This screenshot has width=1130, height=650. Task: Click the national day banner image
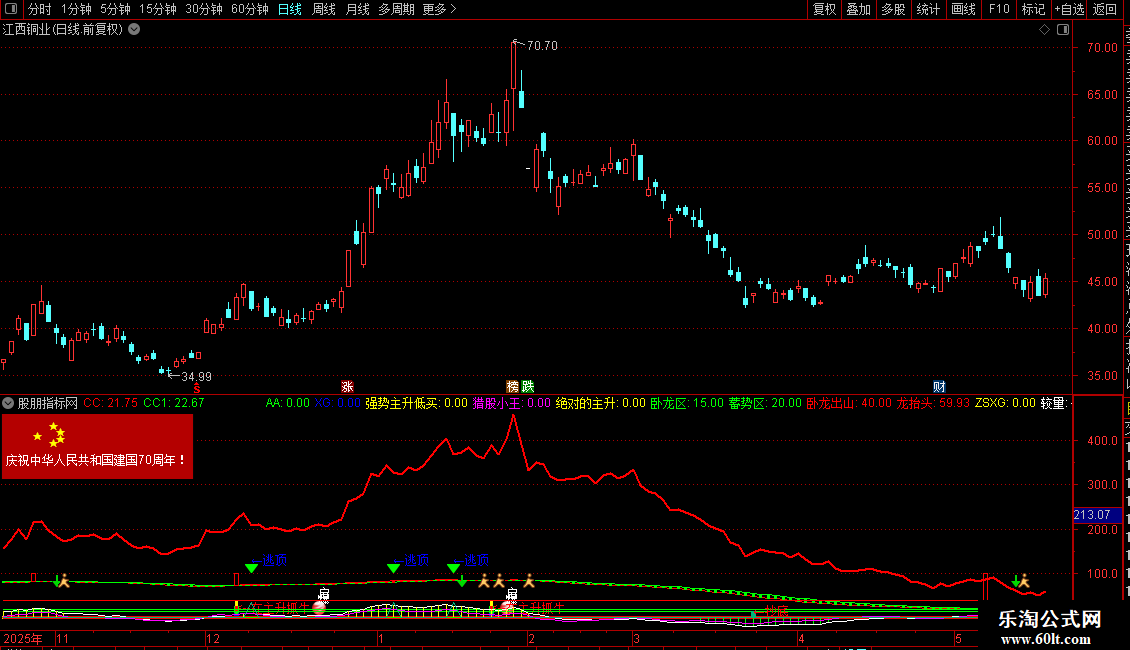tap(97, 446)
